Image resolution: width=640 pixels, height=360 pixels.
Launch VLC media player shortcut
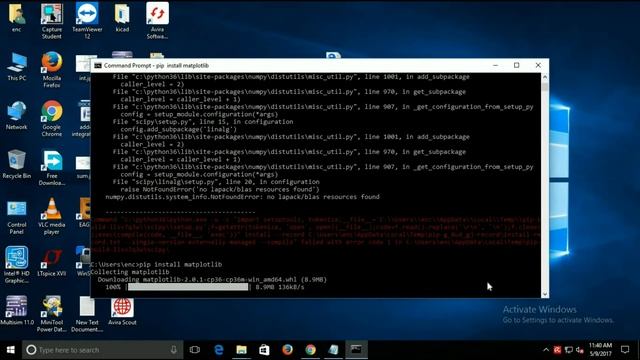(52, 216)
